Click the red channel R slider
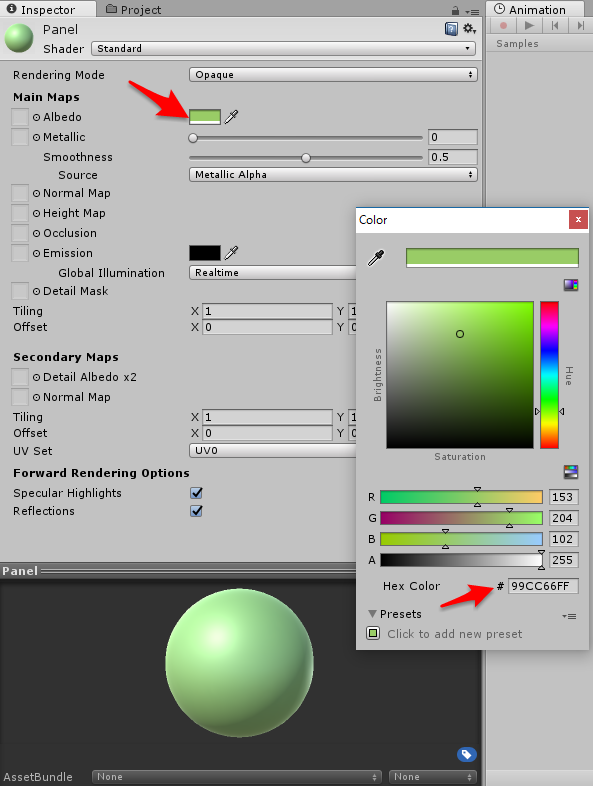The height and width of the screenshot is (786, 593). click(x=461, y=497)
